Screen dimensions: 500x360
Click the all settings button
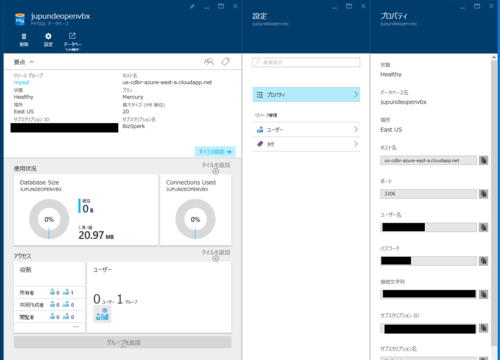[215, 152]
